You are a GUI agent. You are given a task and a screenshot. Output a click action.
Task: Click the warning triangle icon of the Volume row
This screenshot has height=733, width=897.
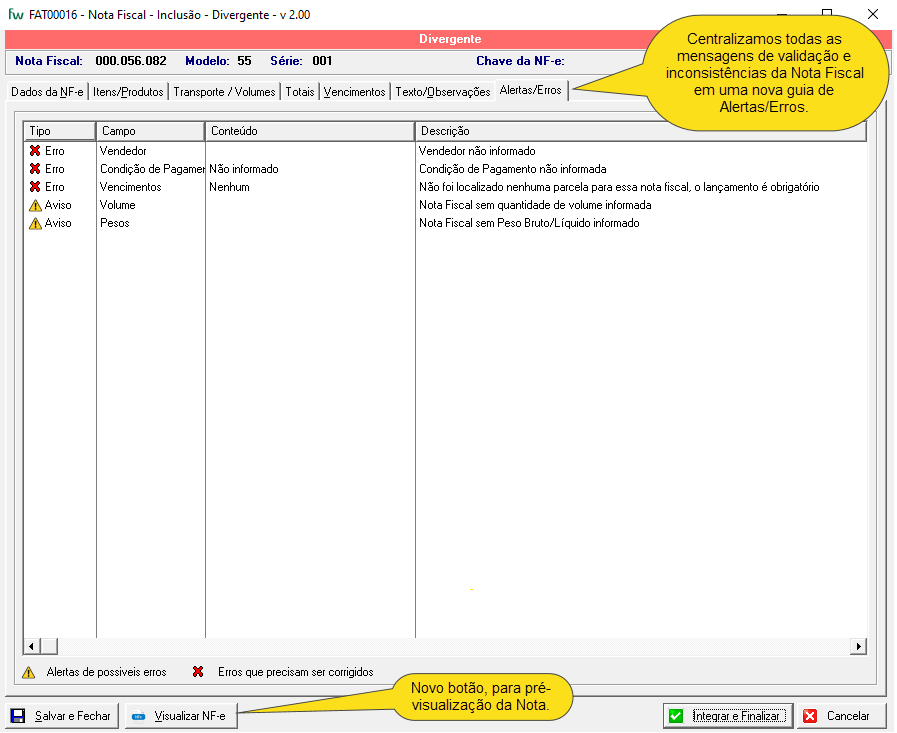tap(35, 205)
